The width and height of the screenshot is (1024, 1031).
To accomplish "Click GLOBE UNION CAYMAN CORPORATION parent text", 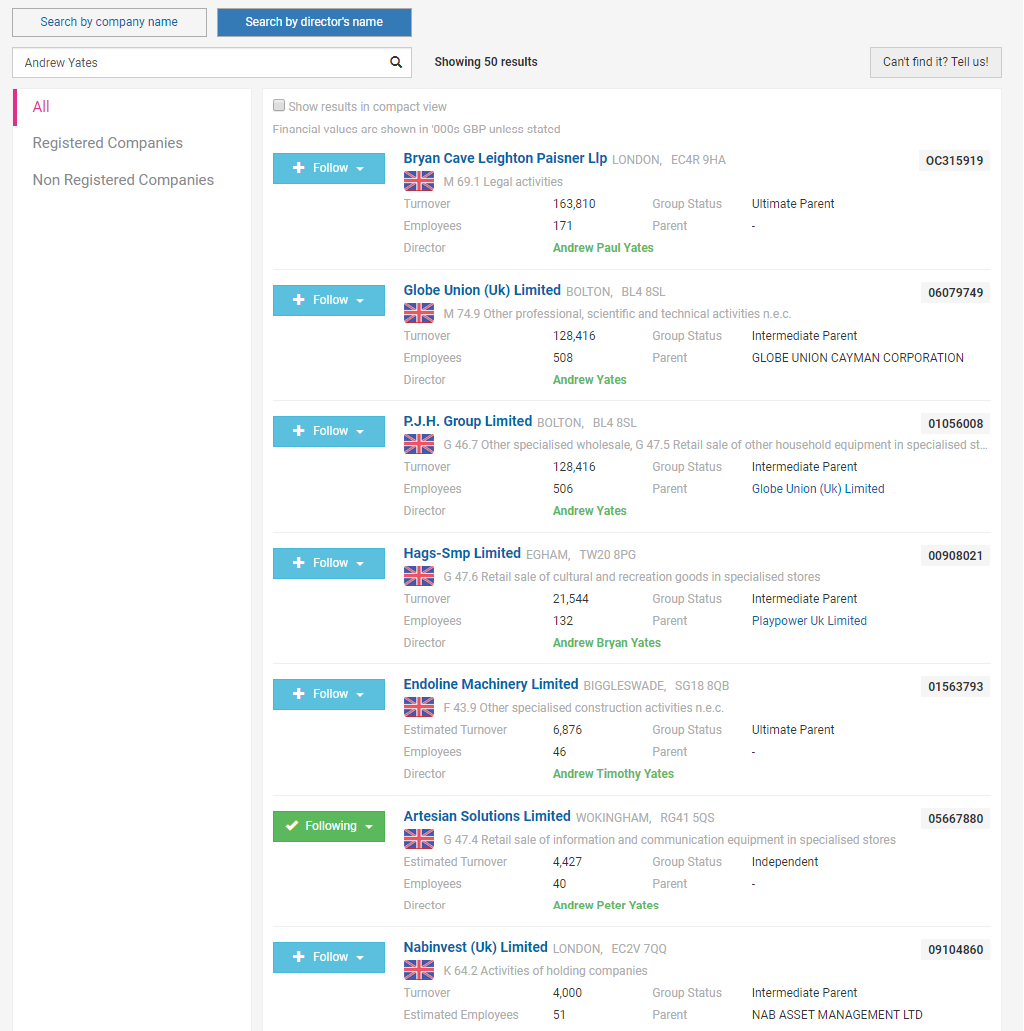I will (858, 358).
